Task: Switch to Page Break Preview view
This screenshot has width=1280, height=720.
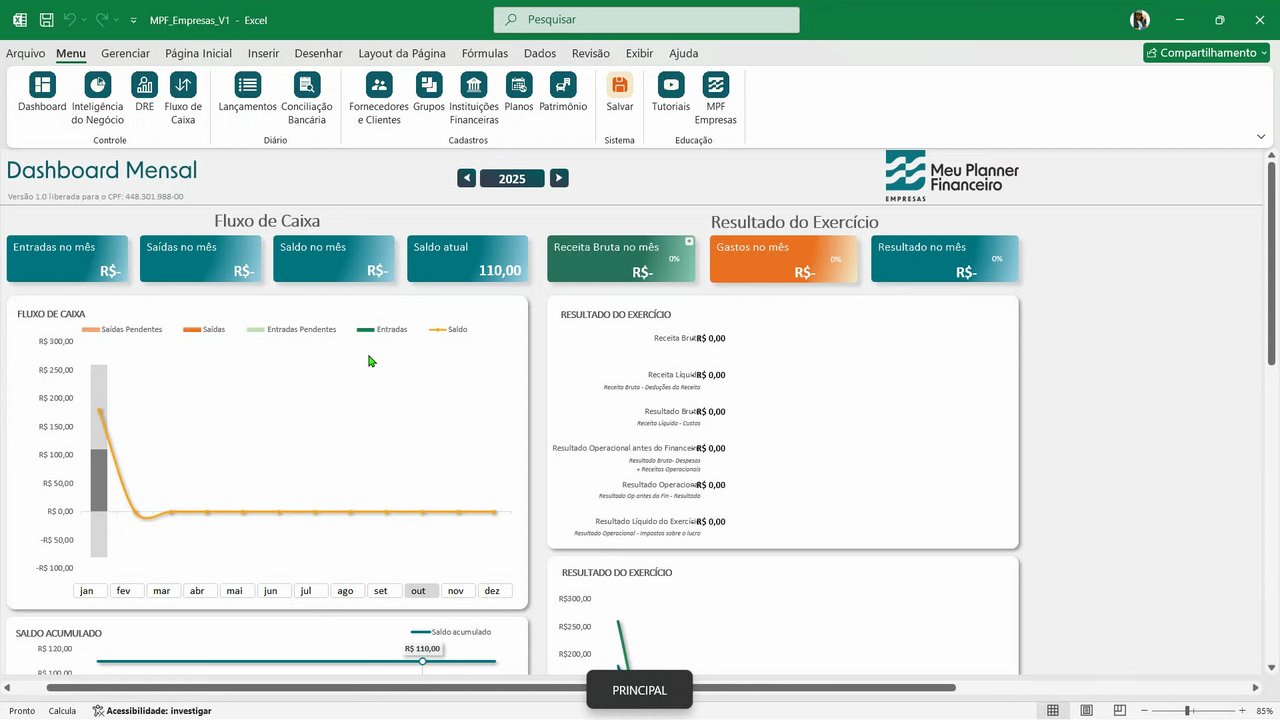Action: point(1121,711)
